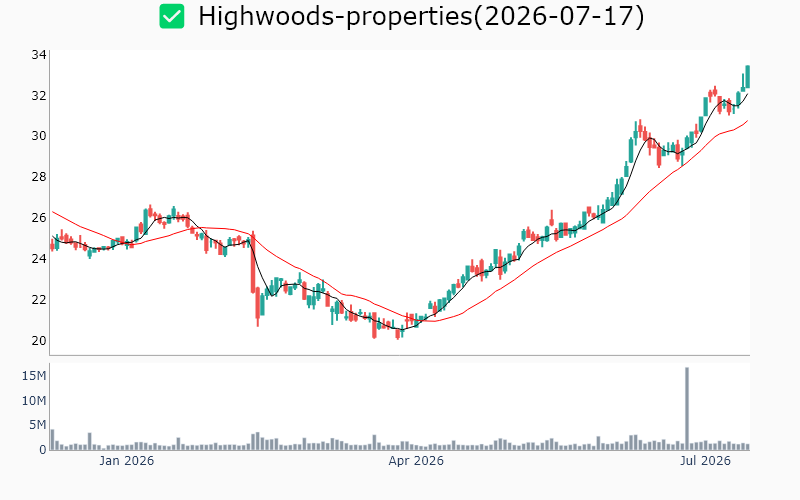Click the 15M volume axis label
This screenshot has height=500, width=800.
tap(34, 376)
